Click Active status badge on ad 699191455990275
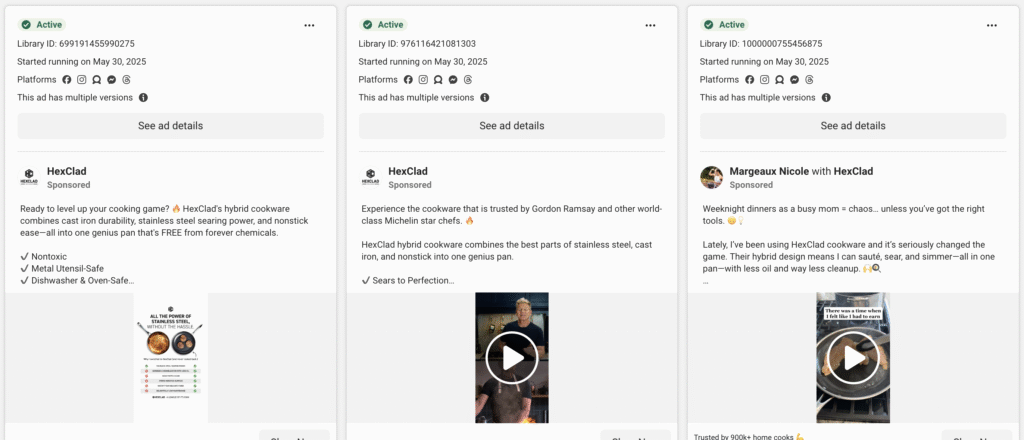 tap(42, 25)
